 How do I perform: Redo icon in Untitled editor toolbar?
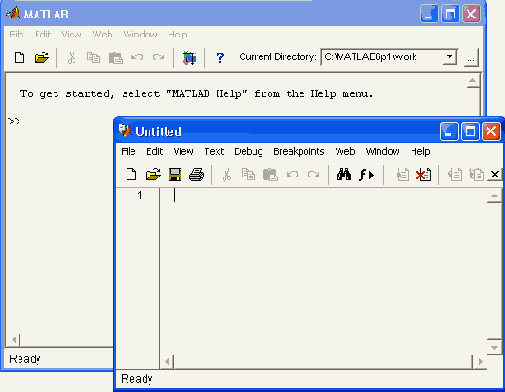(x=313, y=174)
